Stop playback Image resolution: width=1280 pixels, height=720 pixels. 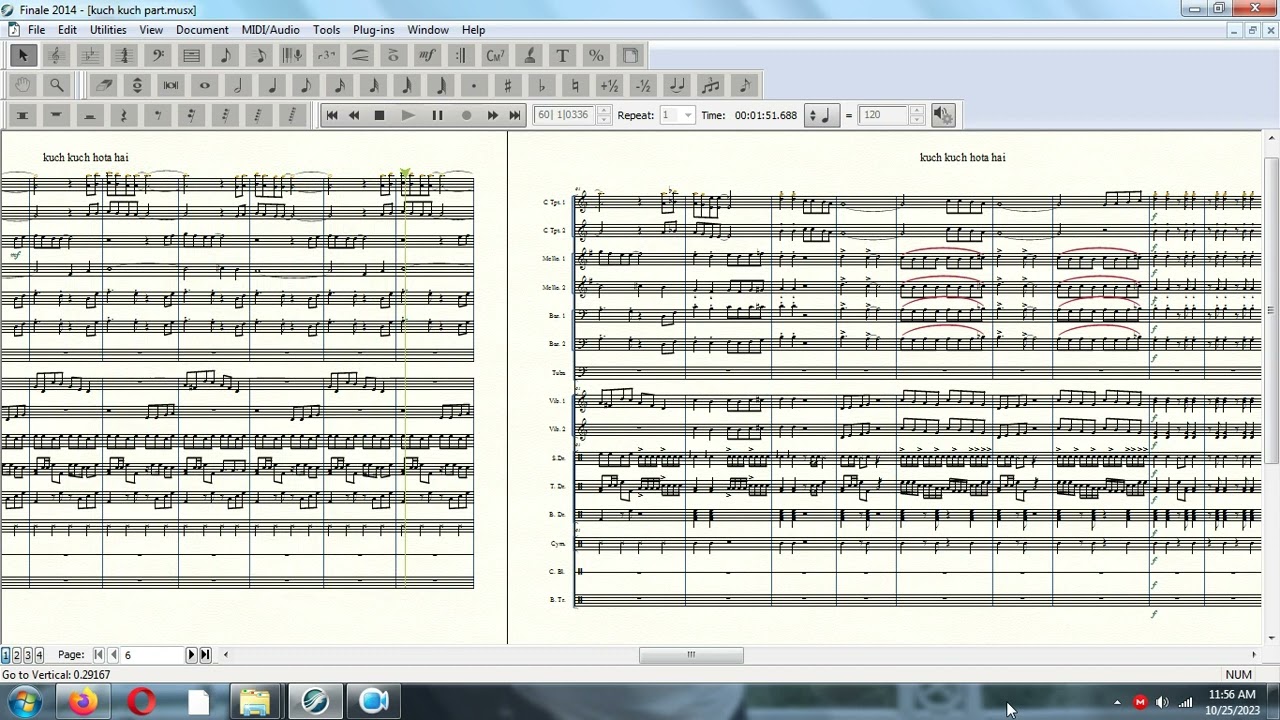(379, 115)
